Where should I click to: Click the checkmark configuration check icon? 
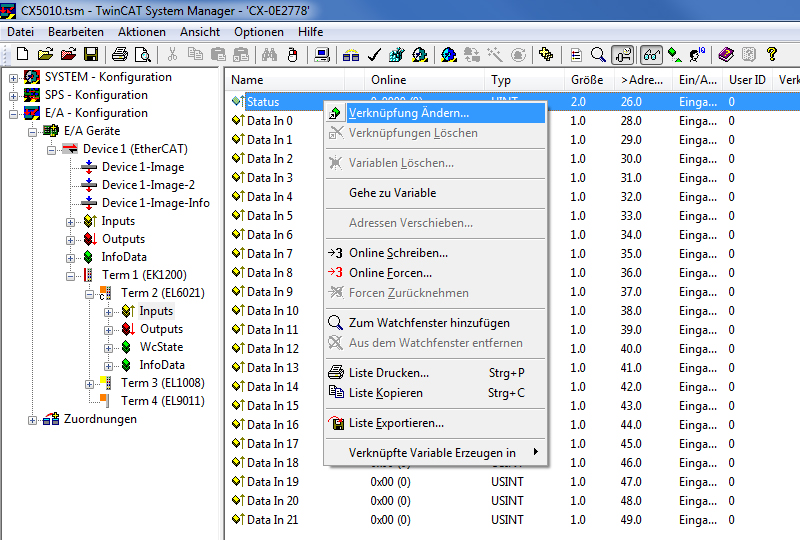[374, 54]
